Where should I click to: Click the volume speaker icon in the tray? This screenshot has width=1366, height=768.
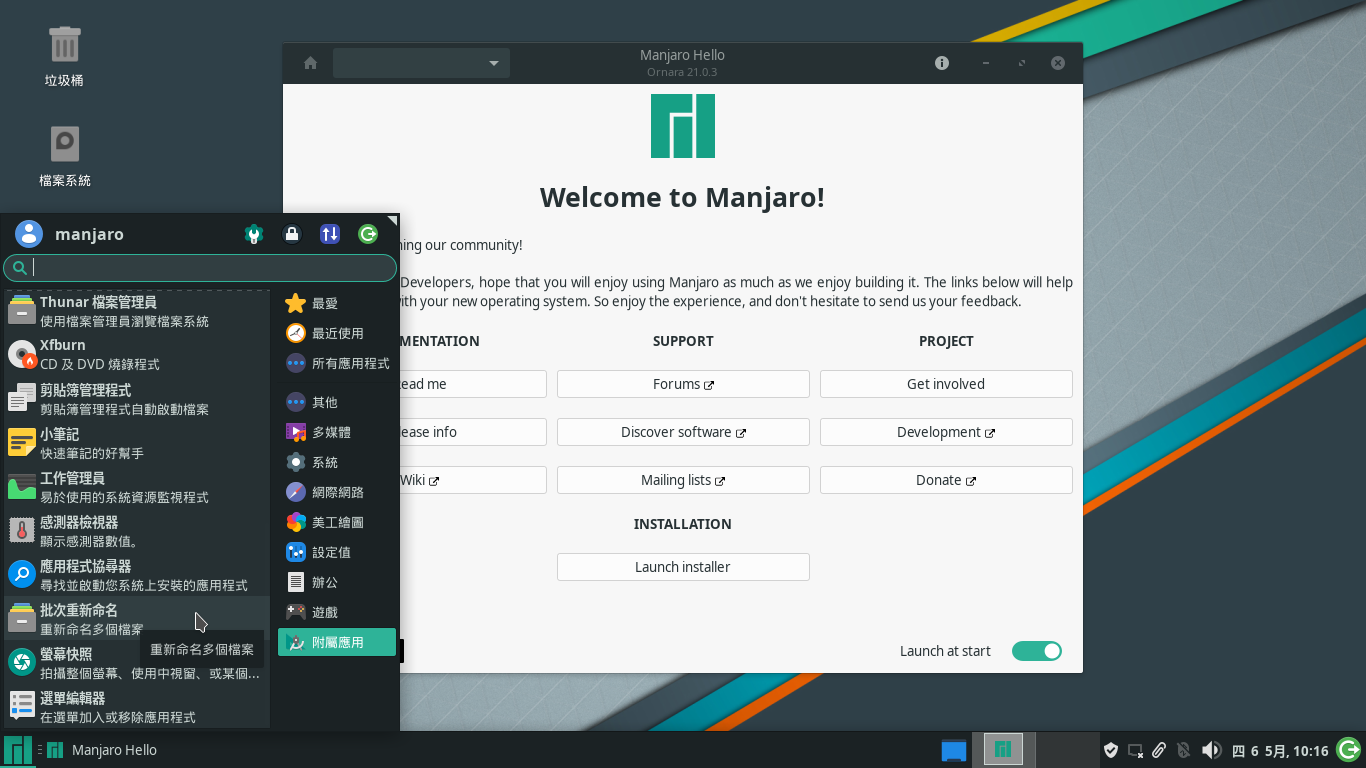coord(1211,750)
